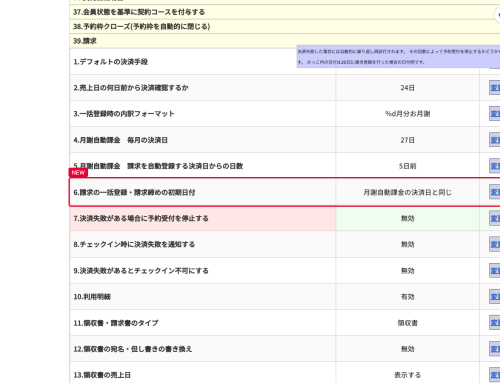Click 変更 button for 7.決済失敗がある場合に予約受付を停止する
Image resolution: width=500 pixels, height=383 pixels.
tap(495, 218)
